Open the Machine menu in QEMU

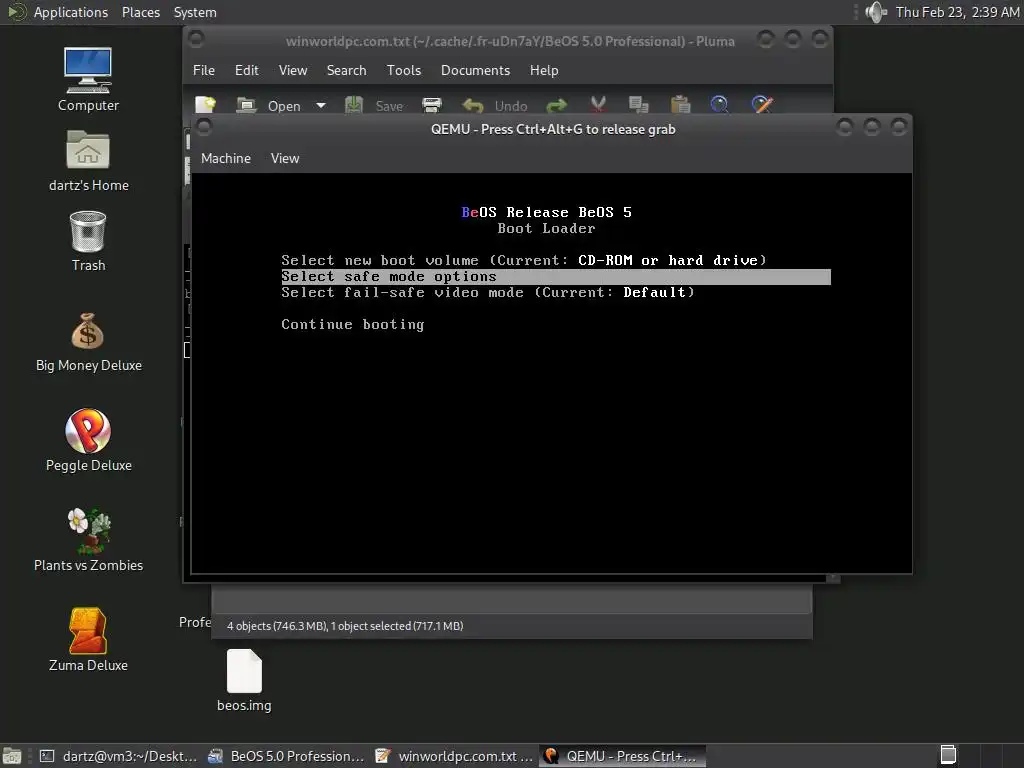[226, 158]
